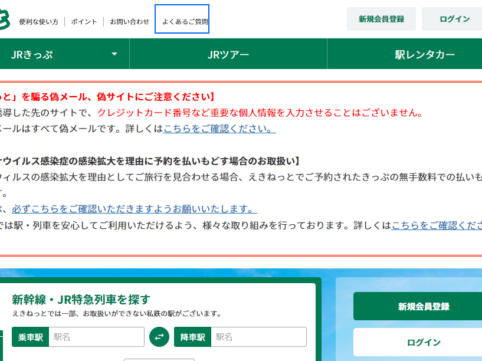482x361 pixels.
Task: Click the 偽サイトにご注意ください notice title
Action: pyautogui.click(x=107, y=97)
